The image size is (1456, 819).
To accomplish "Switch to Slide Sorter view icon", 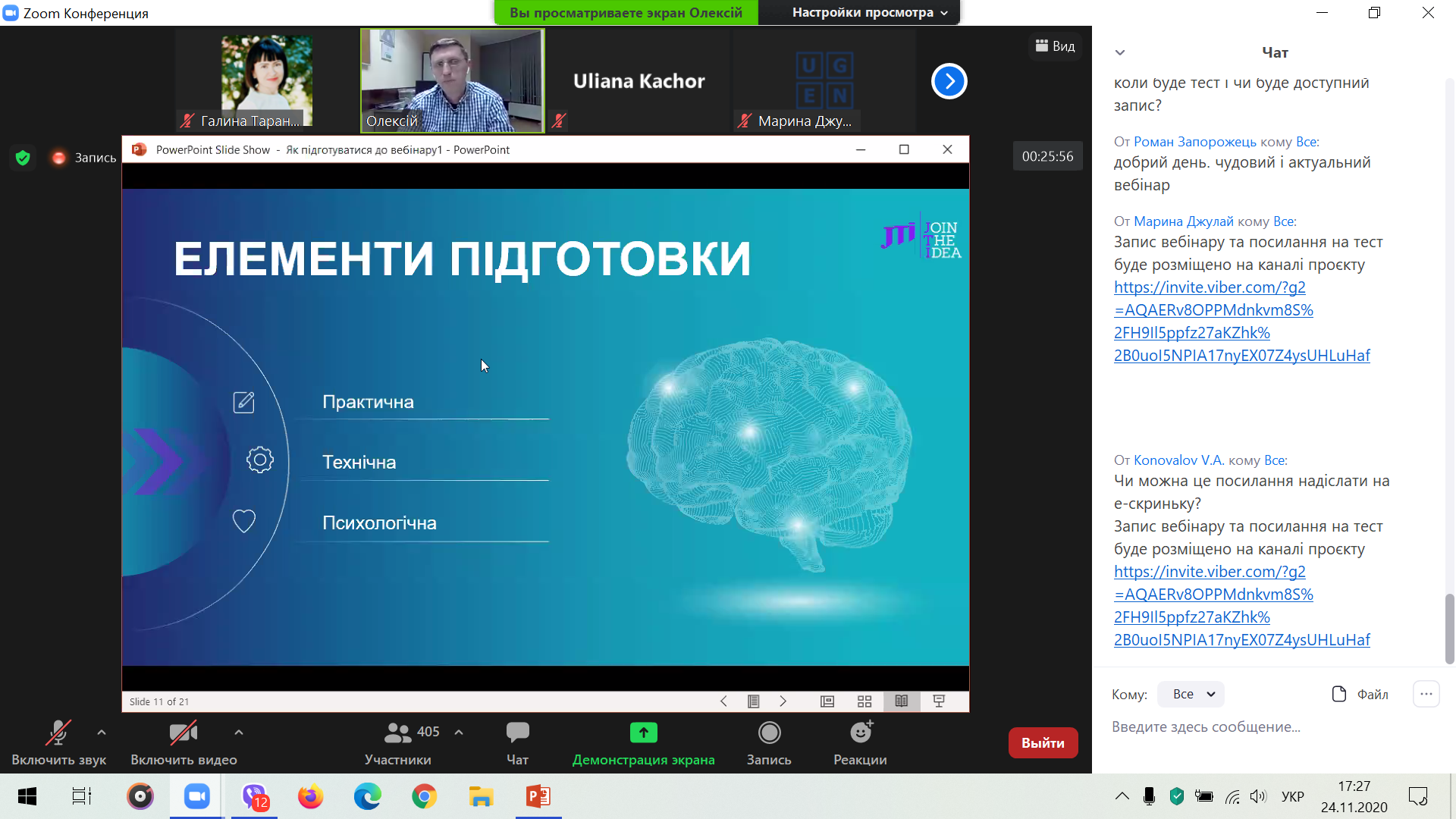I will (864, 701).
